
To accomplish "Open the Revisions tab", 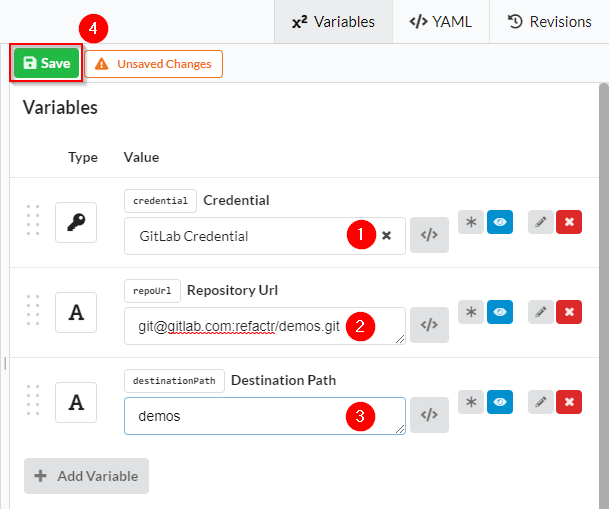I will click(x=549, y=21).
